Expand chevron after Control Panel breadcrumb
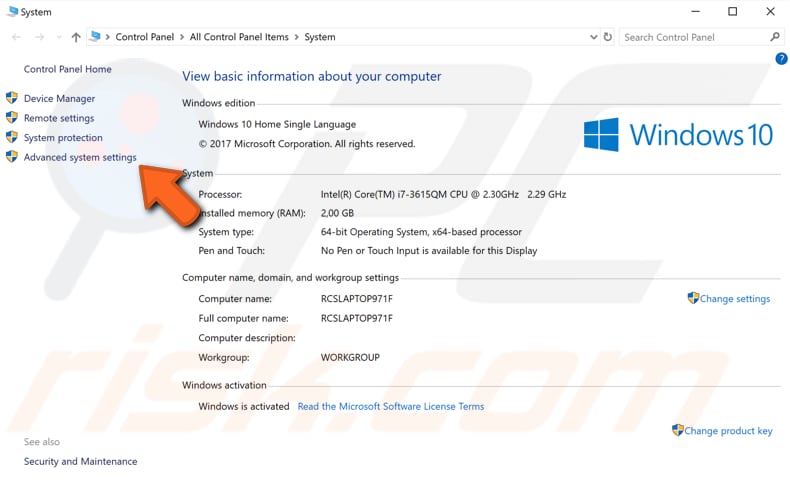Screen dimensions: 790x483 click(x=182, y=37)
